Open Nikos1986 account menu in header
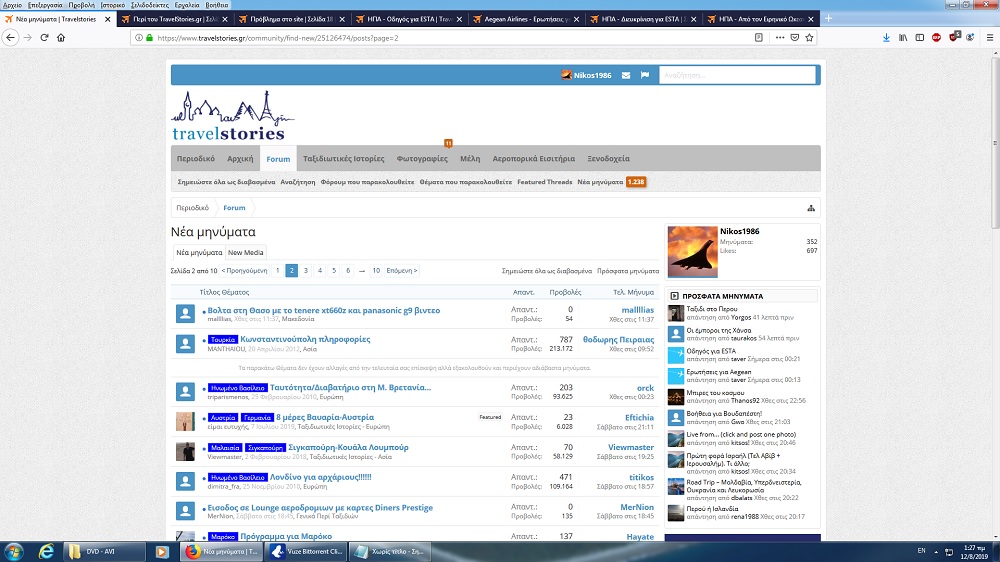 pyautogui.click(x=586, y=75)
